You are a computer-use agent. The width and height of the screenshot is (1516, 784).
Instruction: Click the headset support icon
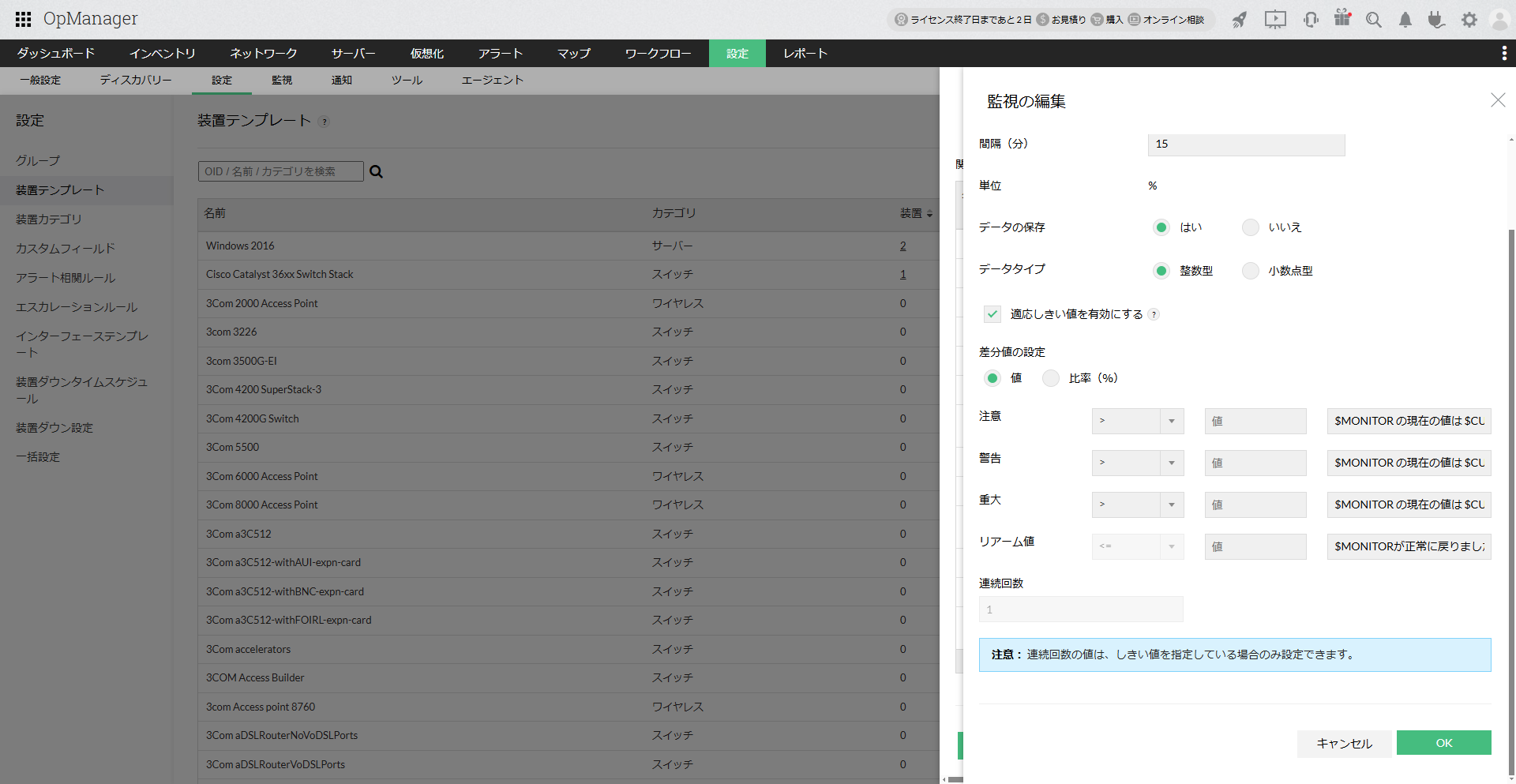[x=1311, y=20]
